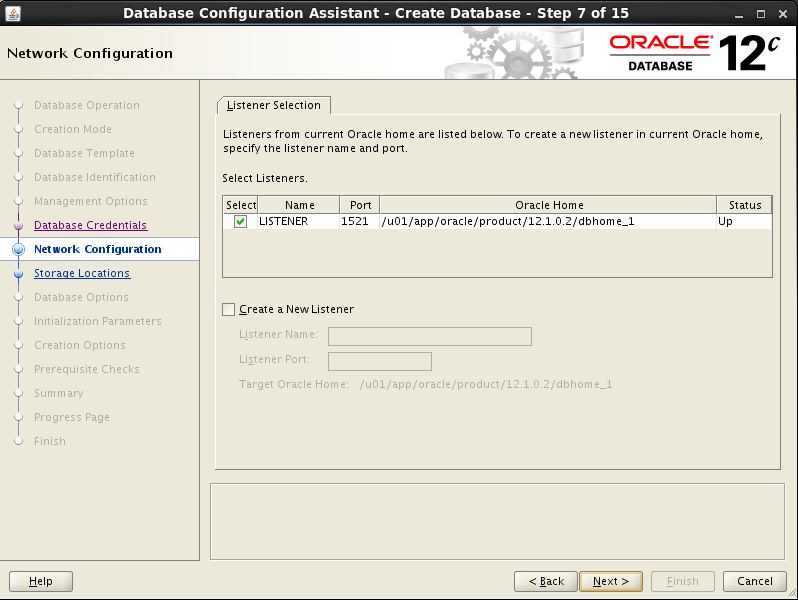Select the LISTENER name cell

299,221
